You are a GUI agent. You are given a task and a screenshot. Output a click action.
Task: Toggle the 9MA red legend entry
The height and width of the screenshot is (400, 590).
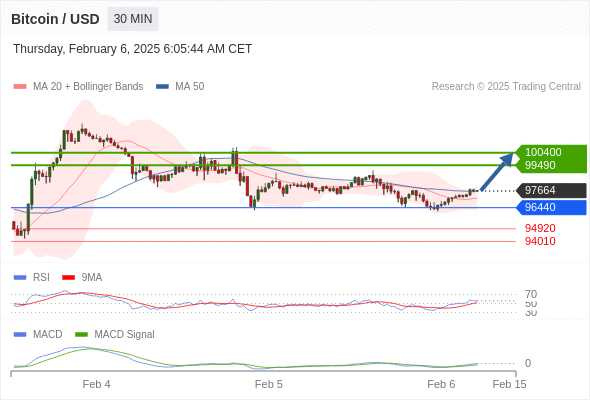[82, 277]
